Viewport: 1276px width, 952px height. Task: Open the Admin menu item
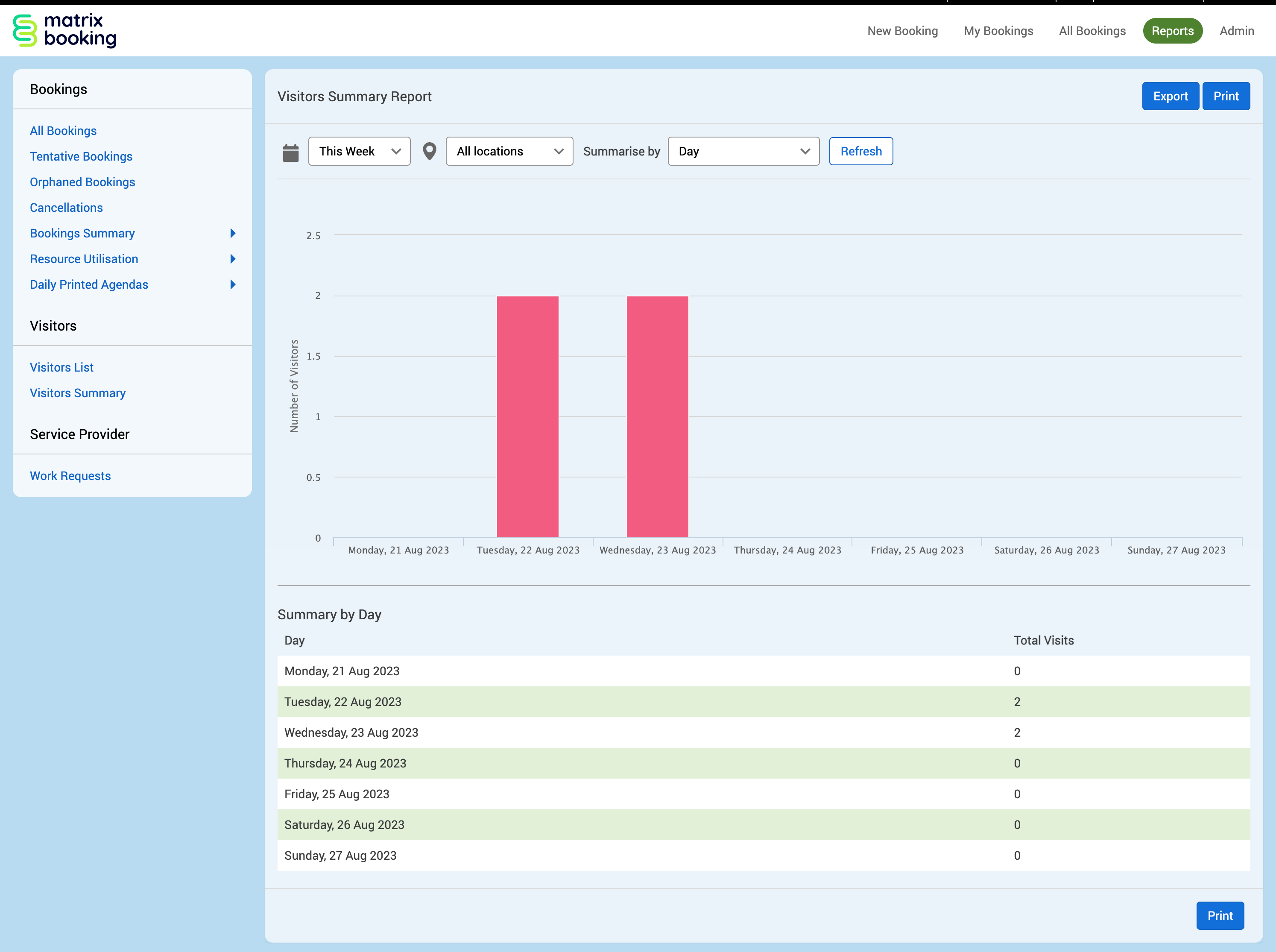point(1236,31)
